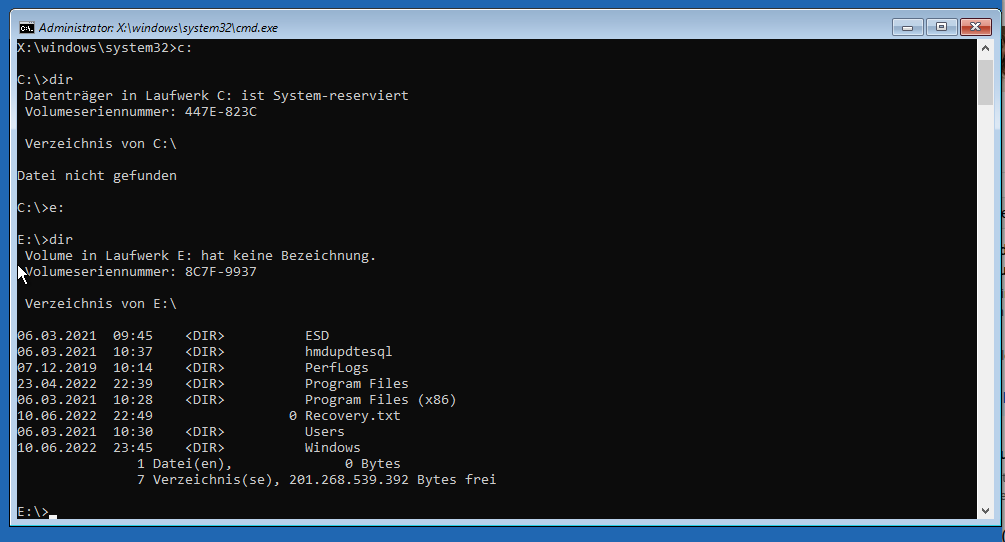
Task: Place cursor at the final E:\> prompt
Action: (52, 512)
